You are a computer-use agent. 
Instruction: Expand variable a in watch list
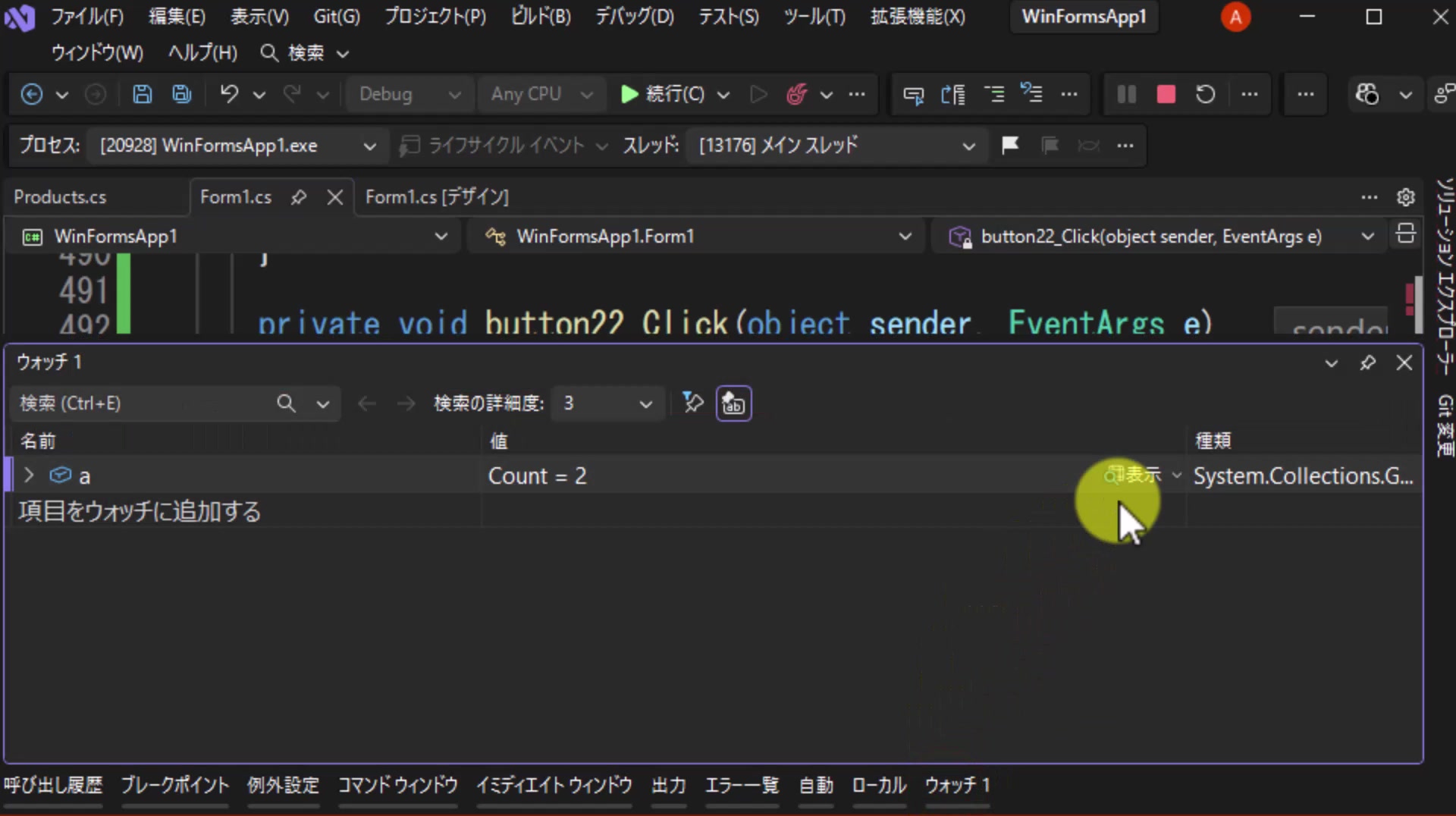coord(29,475)
